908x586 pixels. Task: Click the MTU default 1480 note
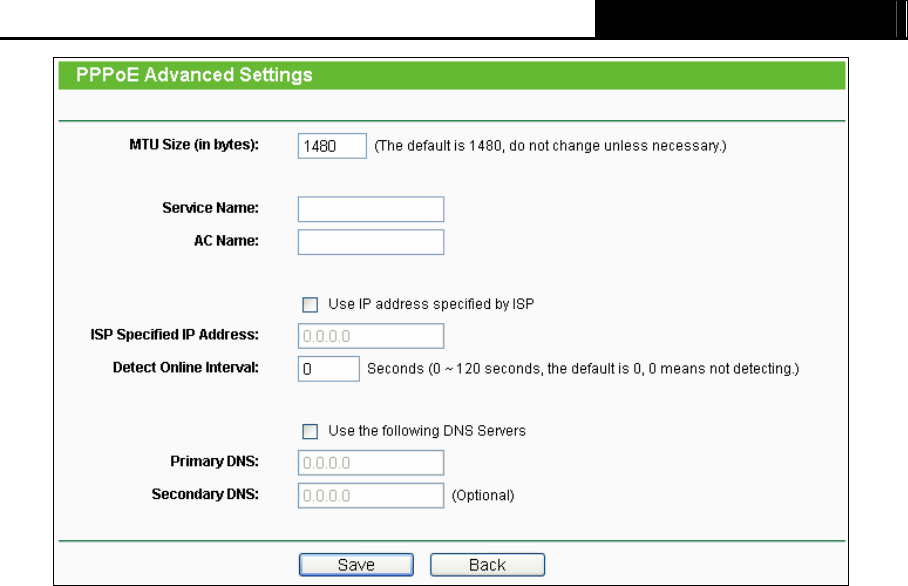(x=550, y=145)
